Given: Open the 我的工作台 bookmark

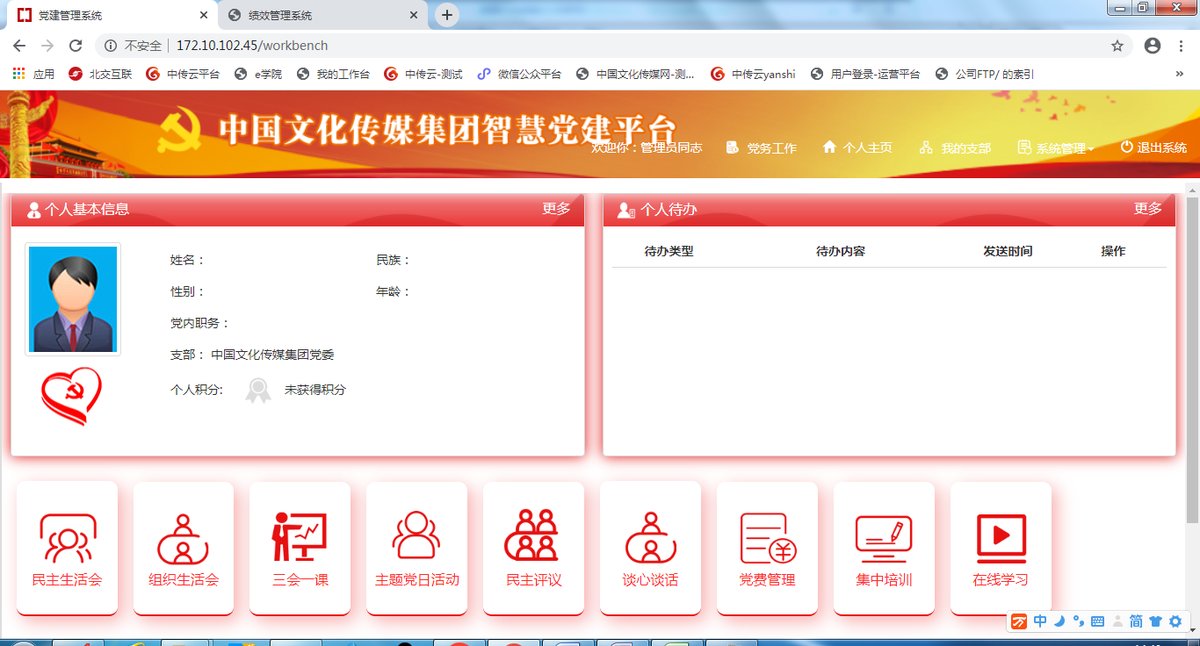Looking at the screenshot, I should click(333, 74).
